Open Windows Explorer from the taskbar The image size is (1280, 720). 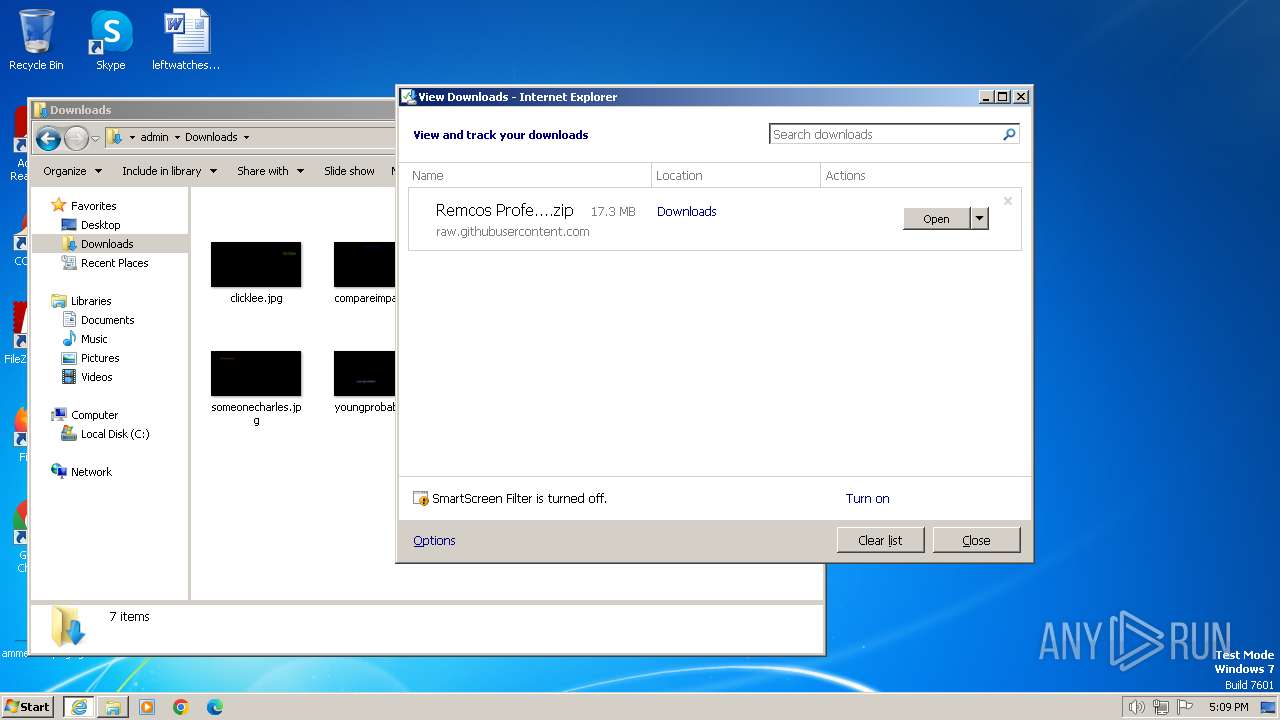pyautogui.click(x=112, y=707)
